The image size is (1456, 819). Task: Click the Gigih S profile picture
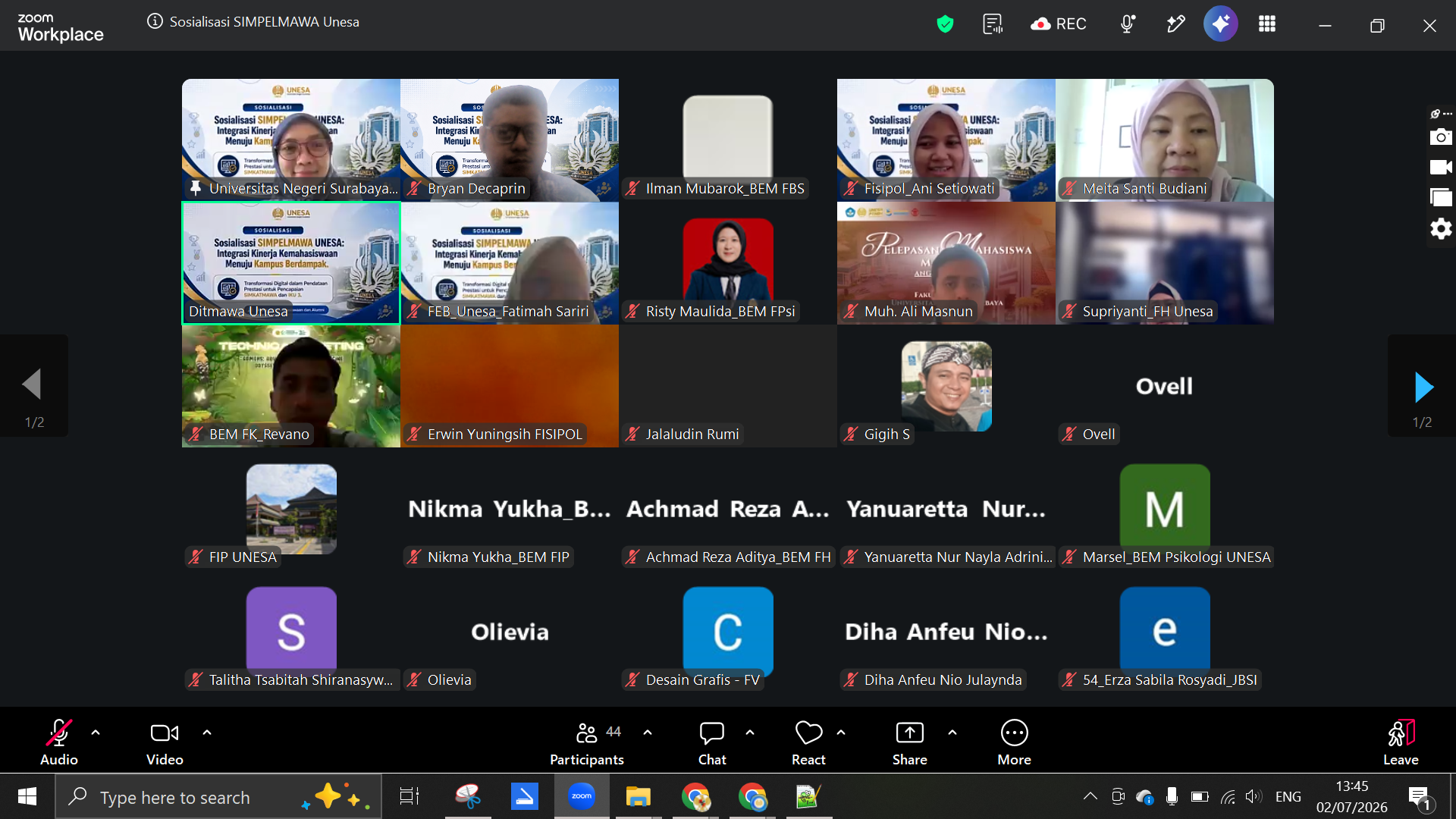tap(946, 386)
